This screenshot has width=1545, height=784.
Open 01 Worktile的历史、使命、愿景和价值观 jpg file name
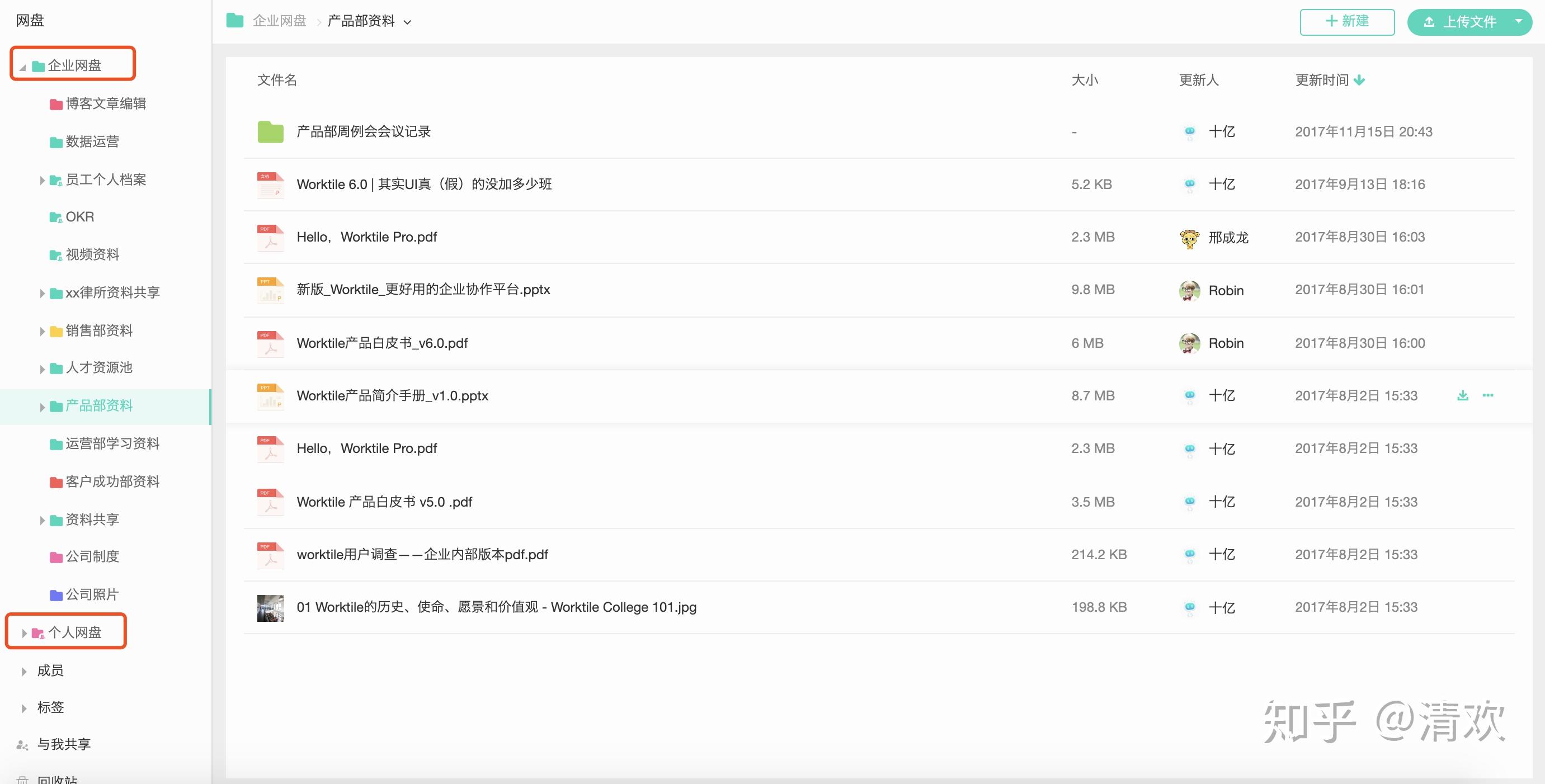coord(497,607)
